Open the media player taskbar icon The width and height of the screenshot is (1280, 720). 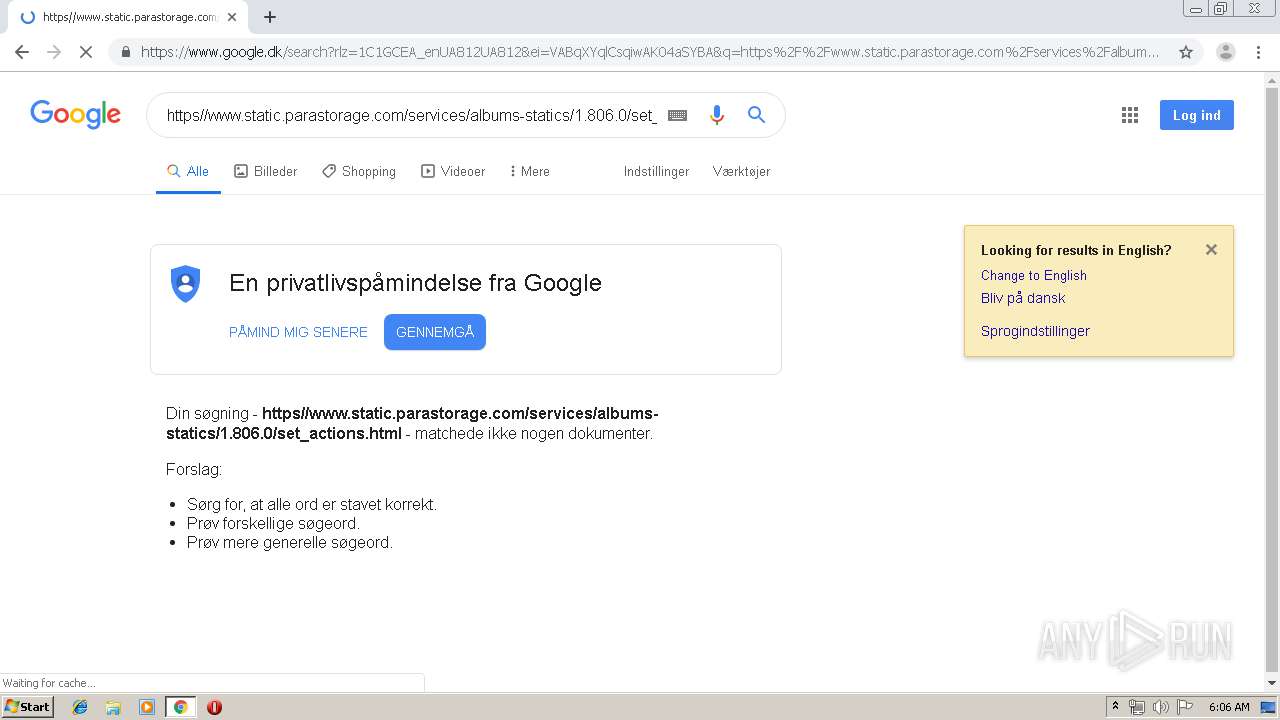click(x=147, y=707)
